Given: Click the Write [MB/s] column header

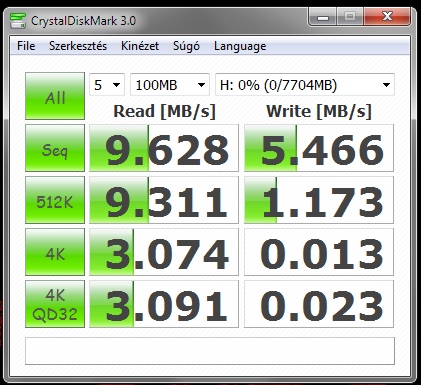Looking at the screenshot, I should click(x=319, y=111).
